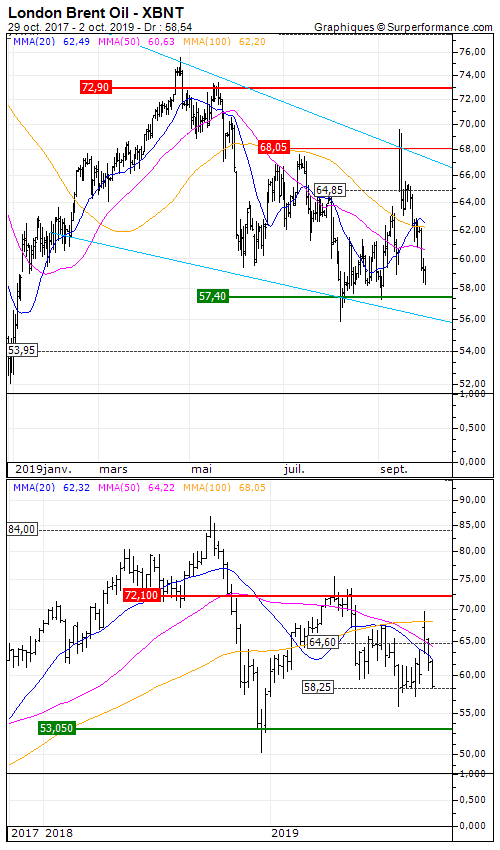The height and width of the screenshot is (850, 500).
Task: Click the green 53,050 support label
Action: coord(56,728)
